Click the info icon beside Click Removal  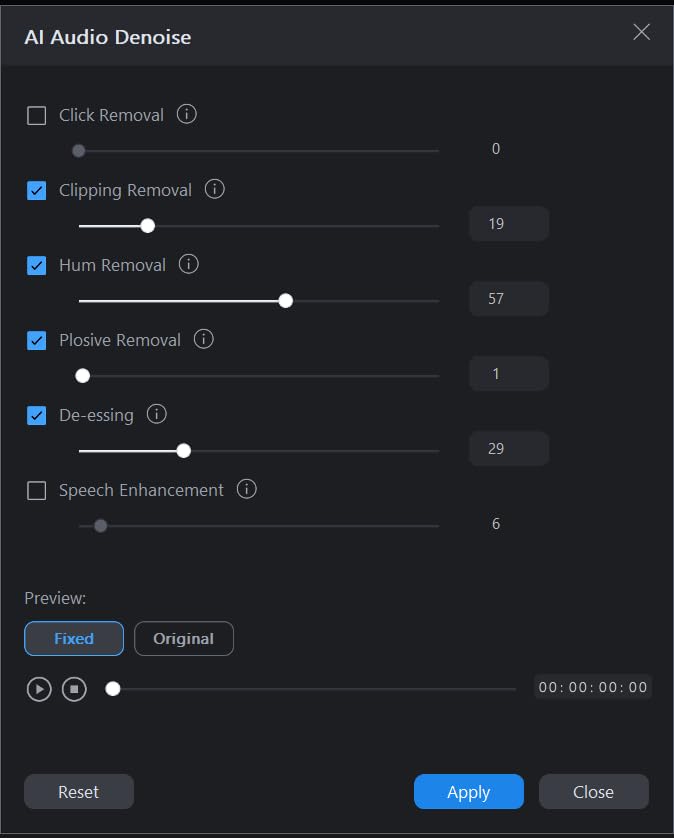(x=187, y=114)
